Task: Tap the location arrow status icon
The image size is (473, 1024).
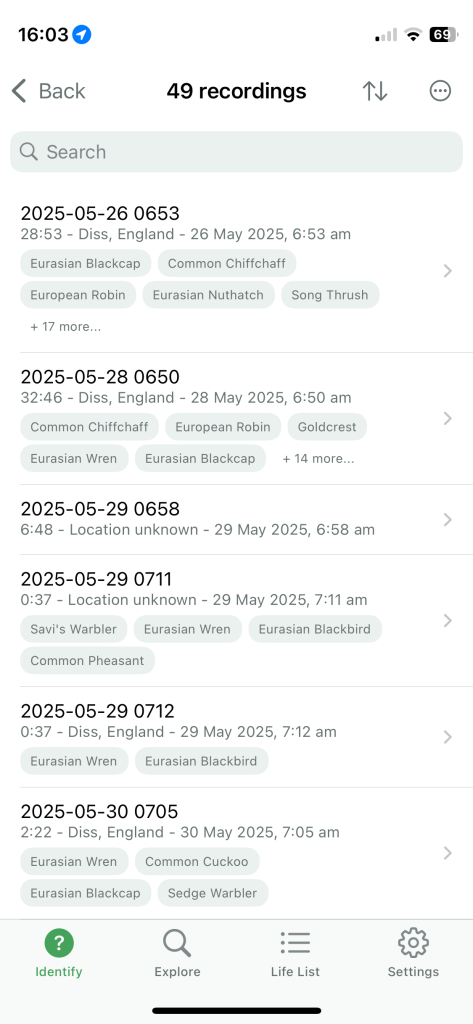Action: 82,34
